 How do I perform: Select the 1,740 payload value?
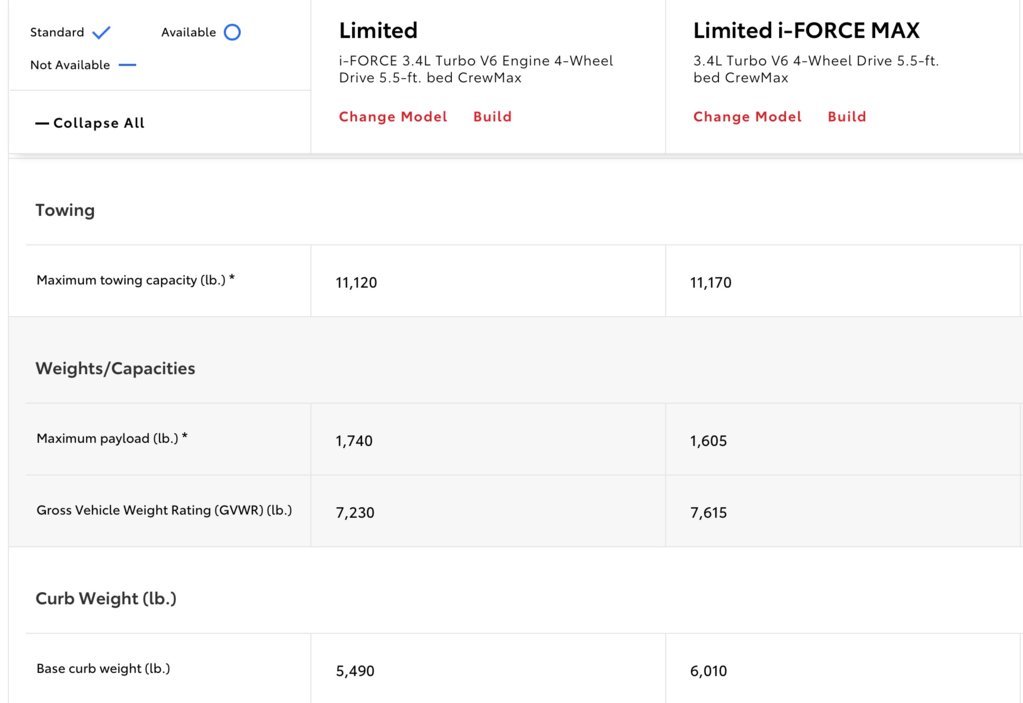click(x=354, y=441)
